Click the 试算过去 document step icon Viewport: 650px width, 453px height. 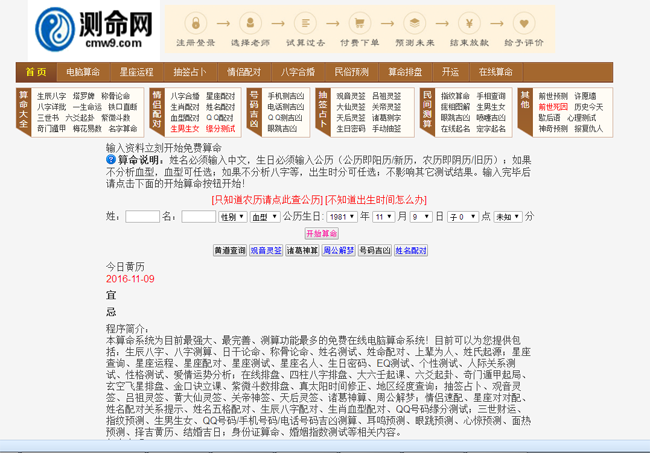(x=306, y=23)
